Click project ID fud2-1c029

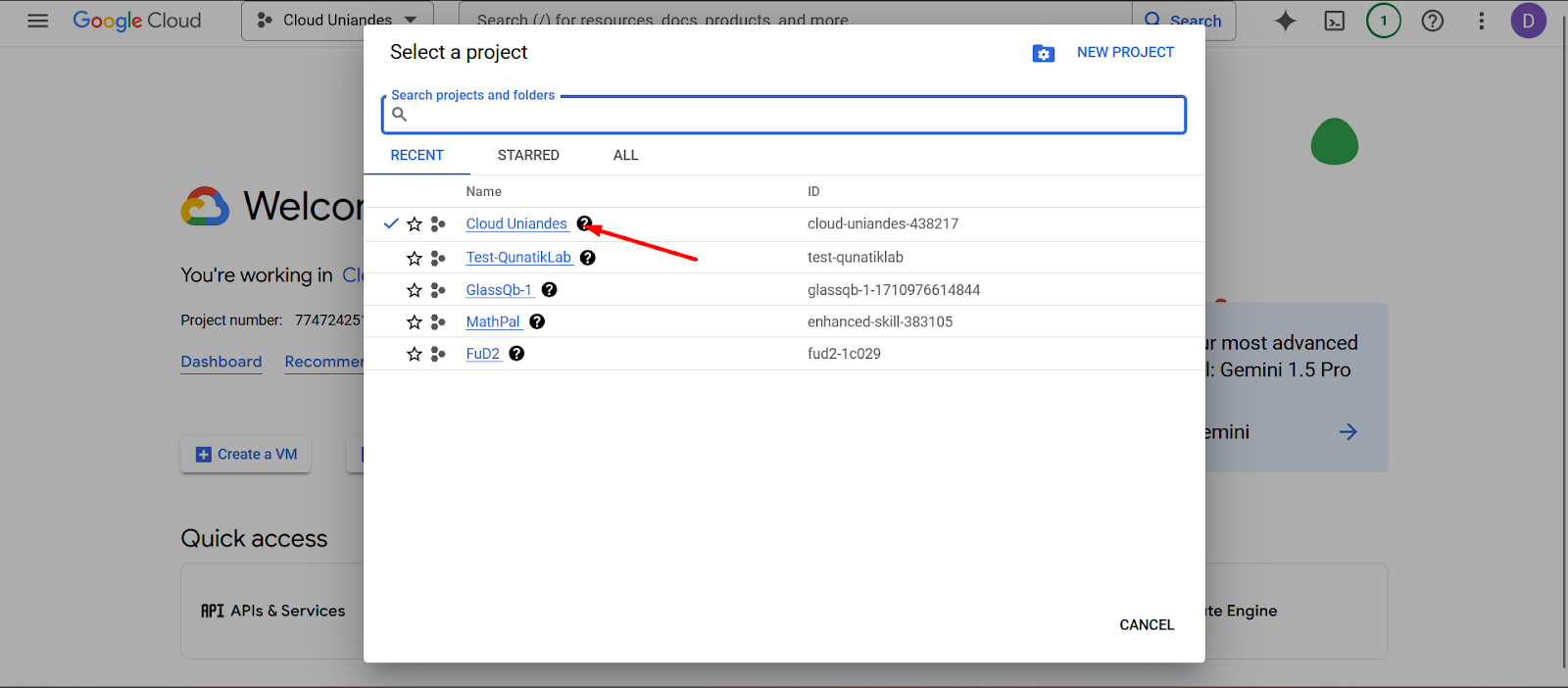844,354
